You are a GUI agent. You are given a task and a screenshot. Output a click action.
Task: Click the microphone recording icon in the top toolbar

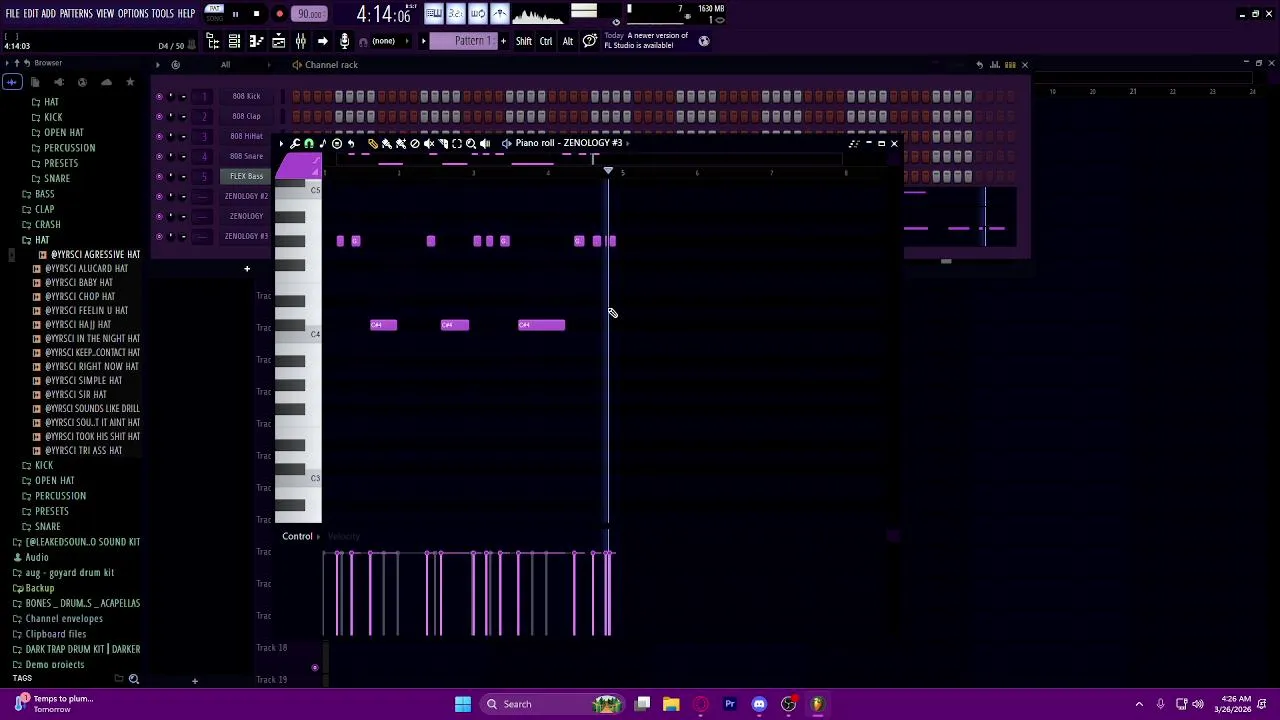click(344, 41)
